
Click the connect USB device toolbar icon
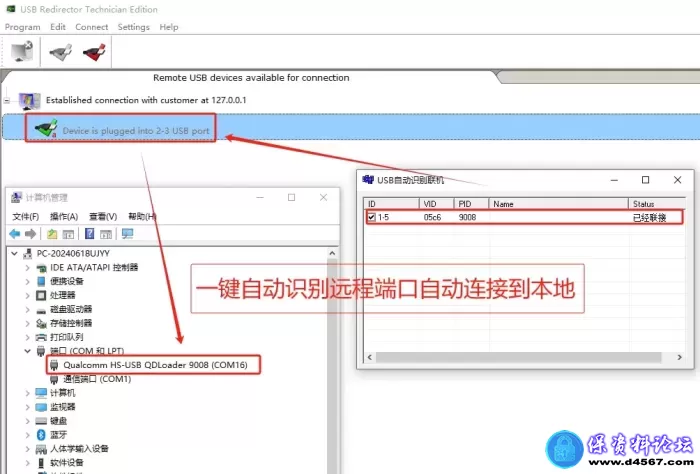(x=60, y=52)
